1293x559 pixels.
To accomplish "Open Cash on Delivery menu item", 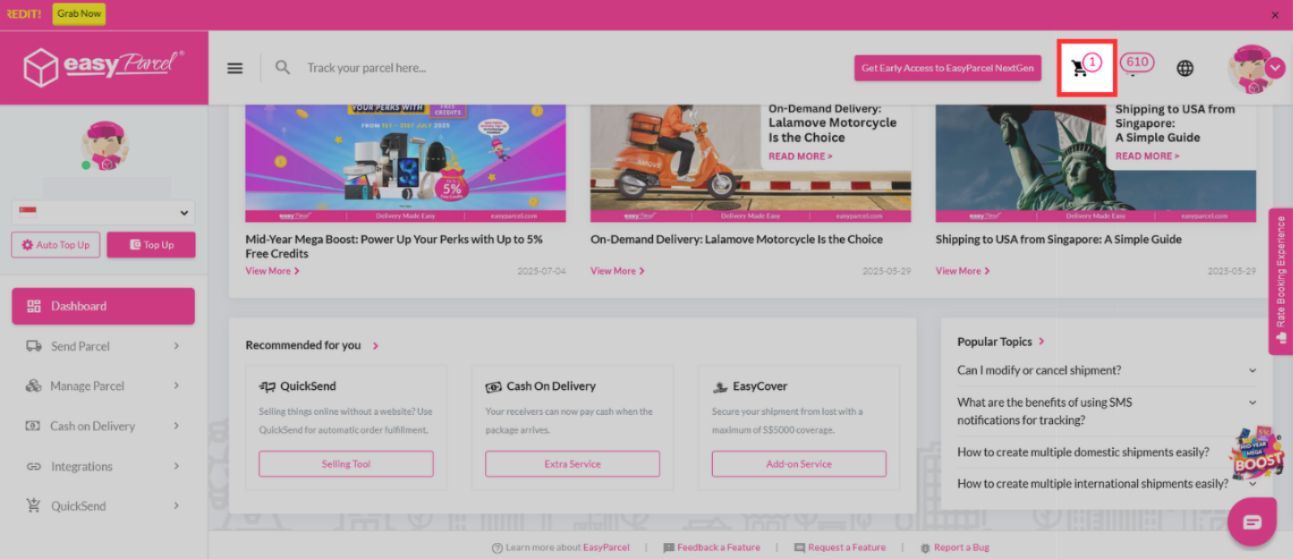I will (x=103, y=426).
